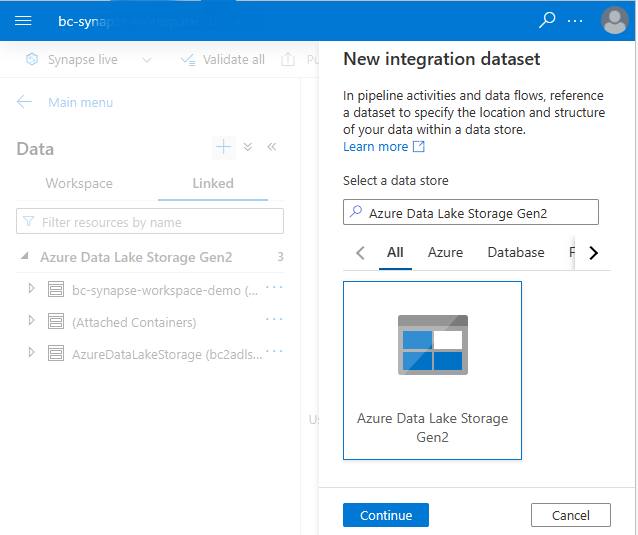638x535 pixels.
Task: Click the Publish upload icon
Action: 288,59
